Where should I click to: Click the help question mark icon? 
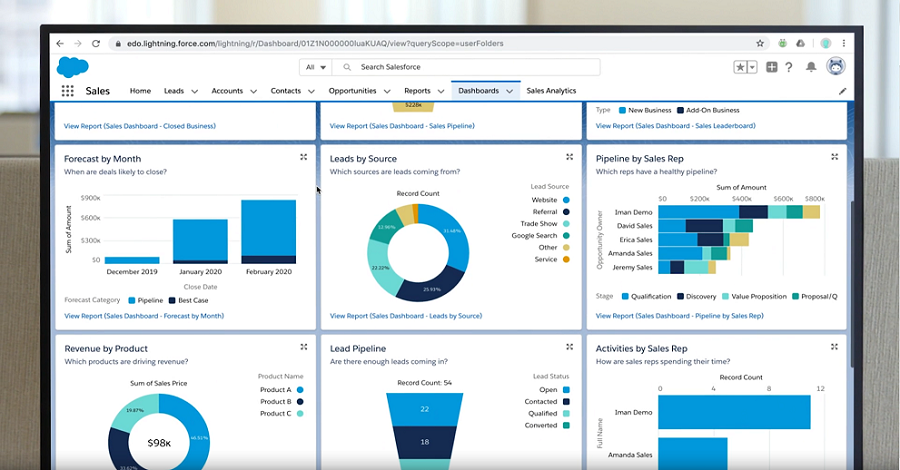(788, 67)
